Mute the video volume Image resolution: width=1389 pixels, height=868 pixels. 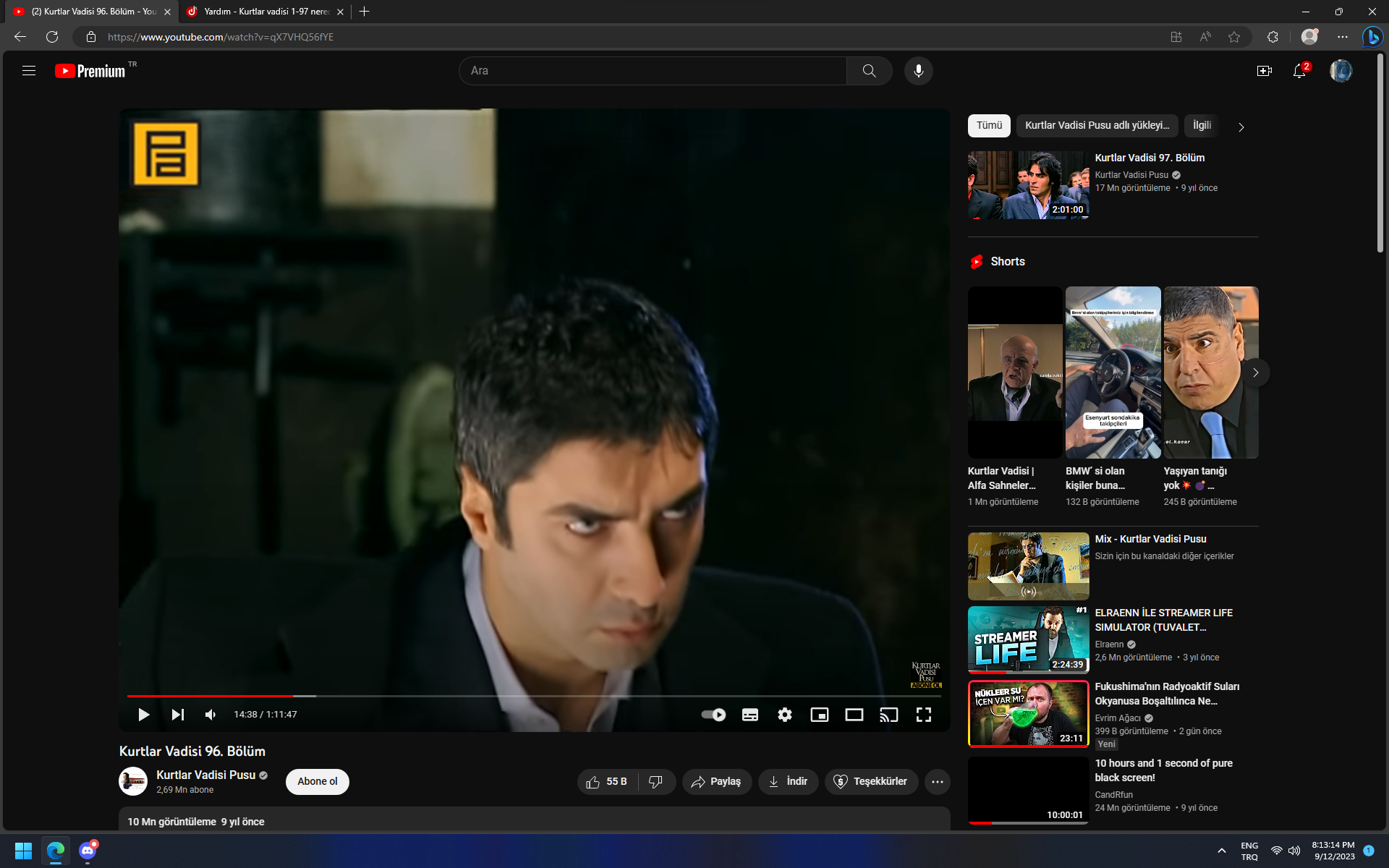[211, 715]
